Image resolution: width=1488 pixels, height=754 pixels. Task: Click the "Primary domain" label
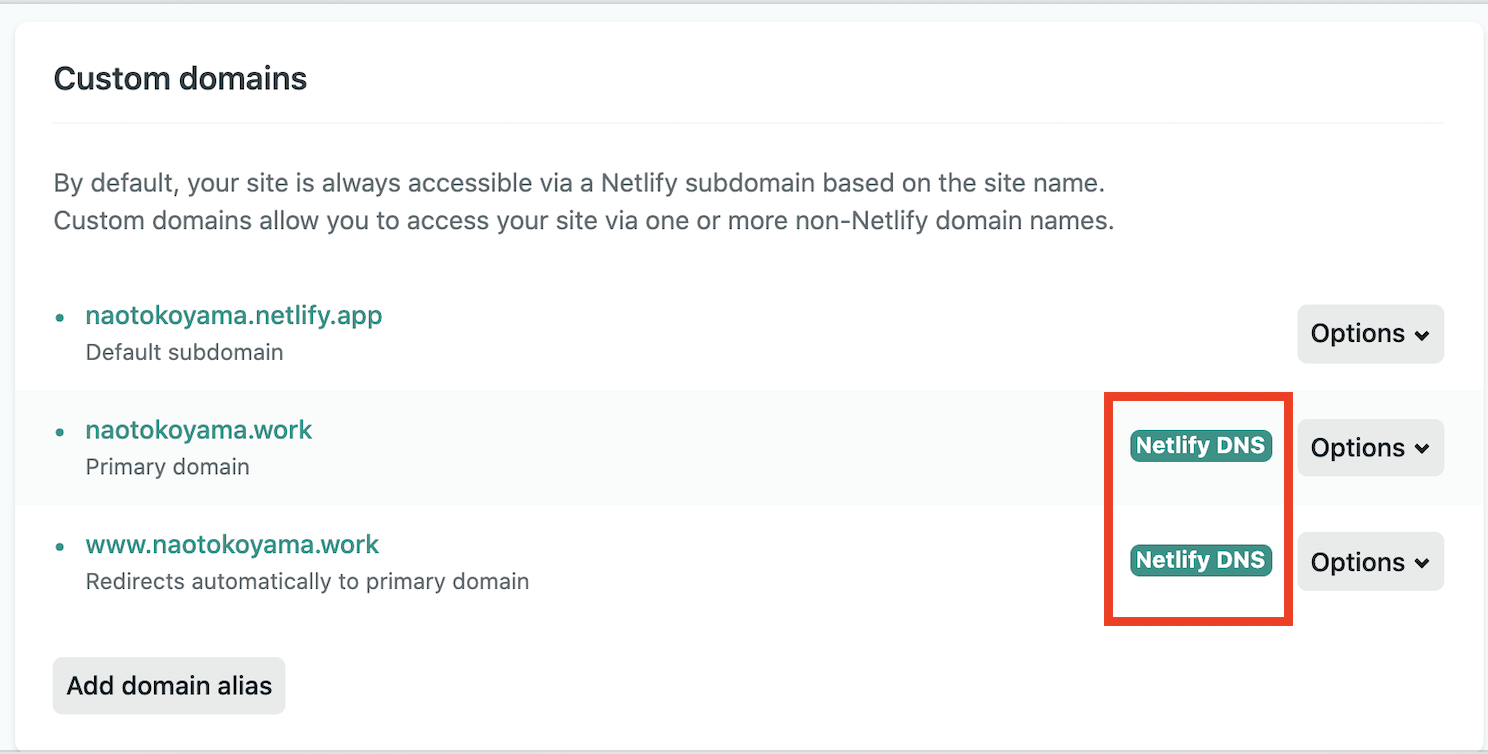coord(167,467)
